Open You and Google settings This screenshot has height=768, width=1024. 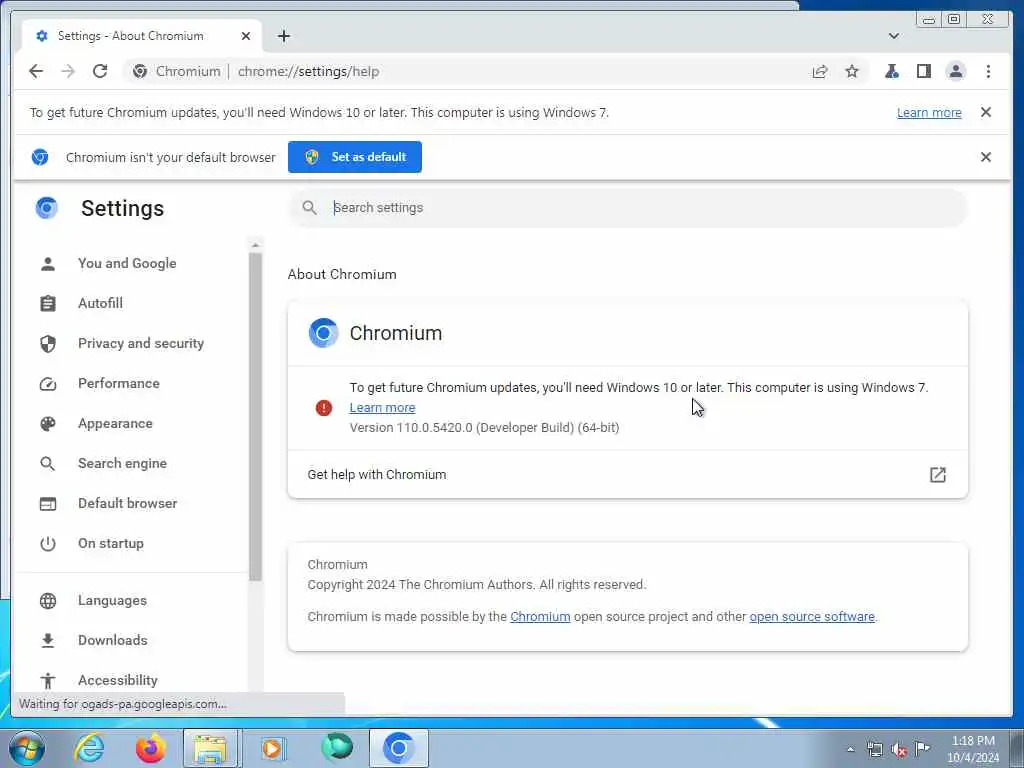point(127,263)
